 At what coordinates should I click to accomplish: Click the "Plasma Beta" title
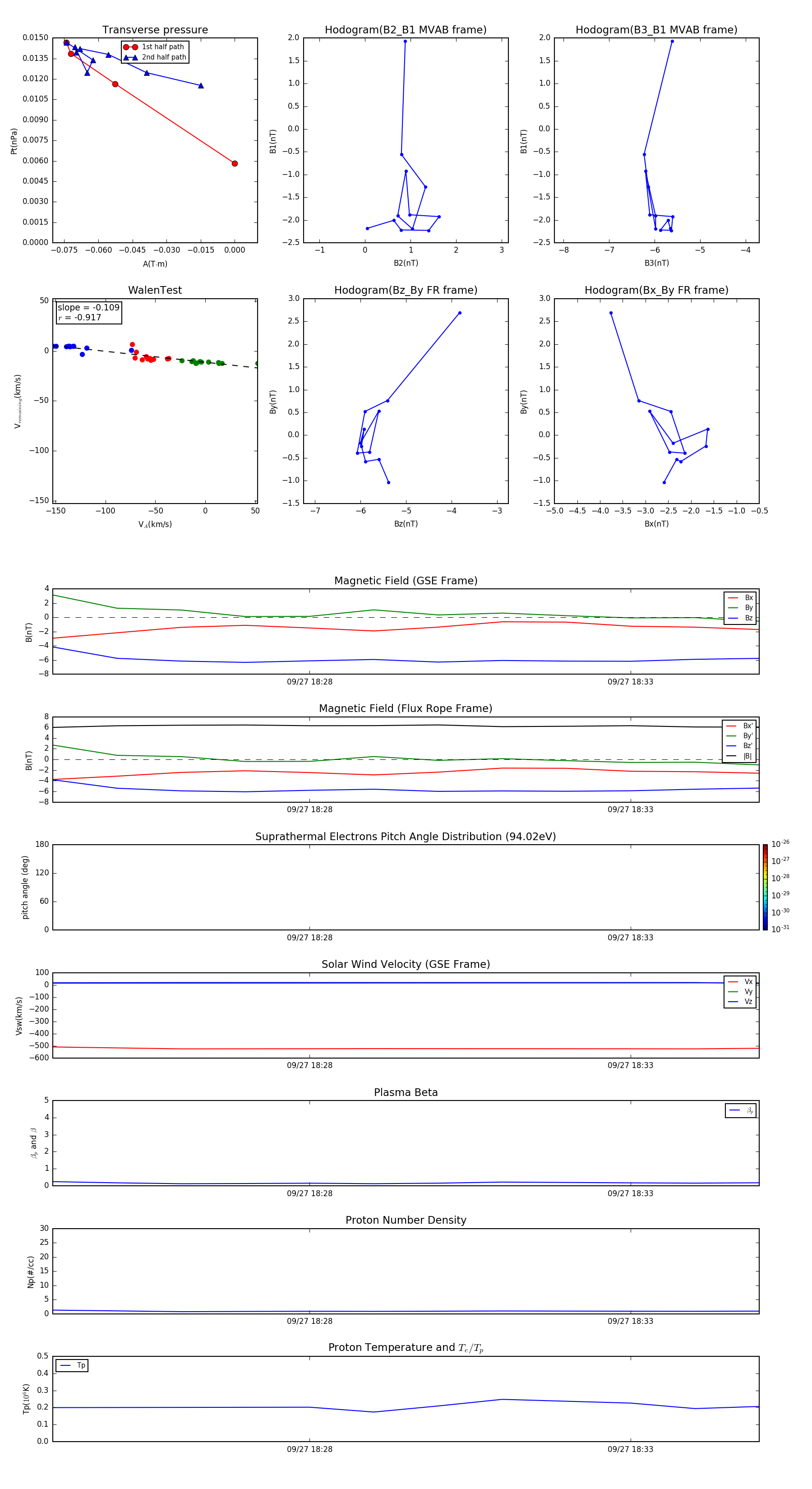point(406,1092)
